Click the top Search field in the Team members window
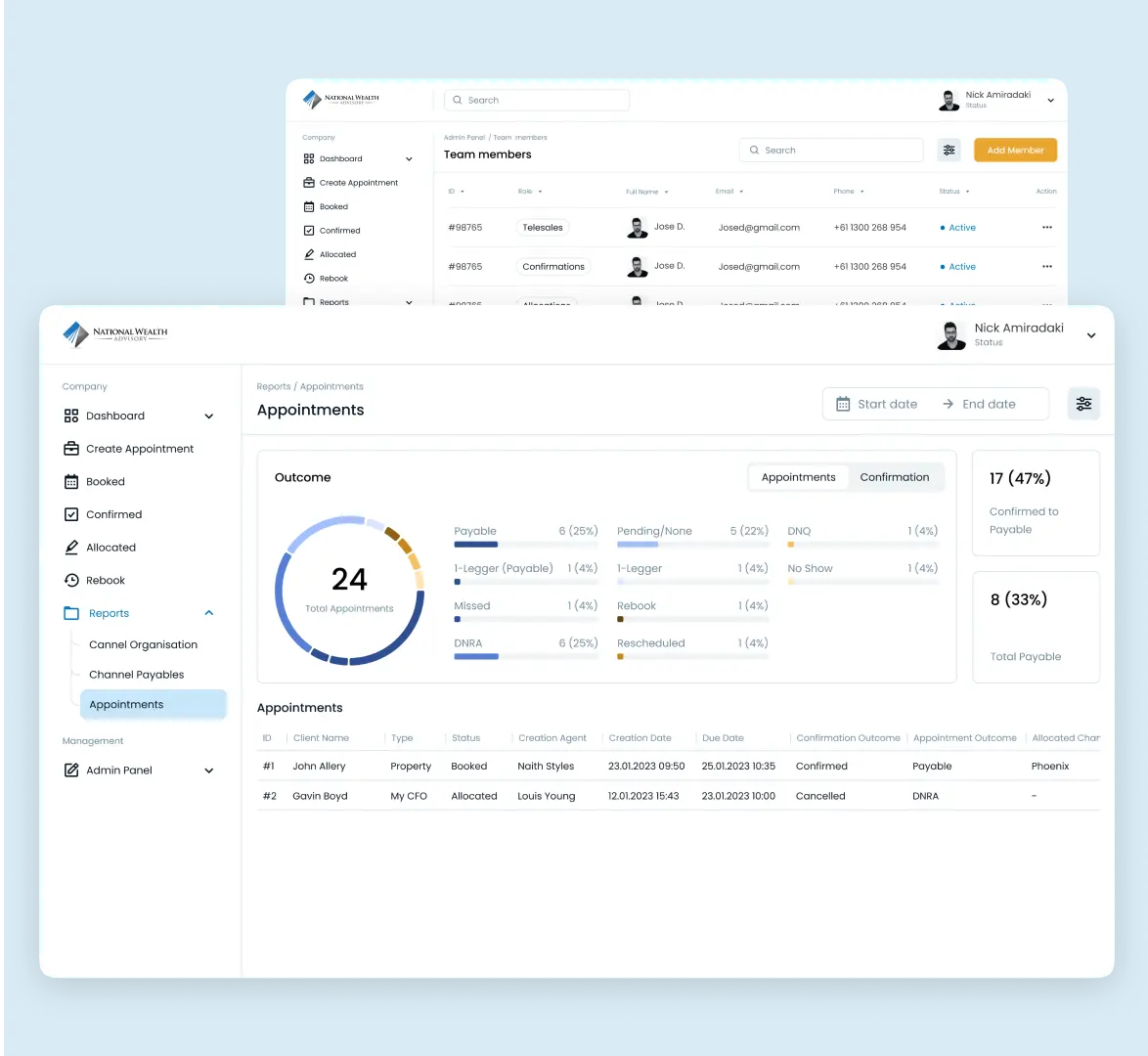This screenshot has width=1148, height=1056. click(x=537, y=101)
